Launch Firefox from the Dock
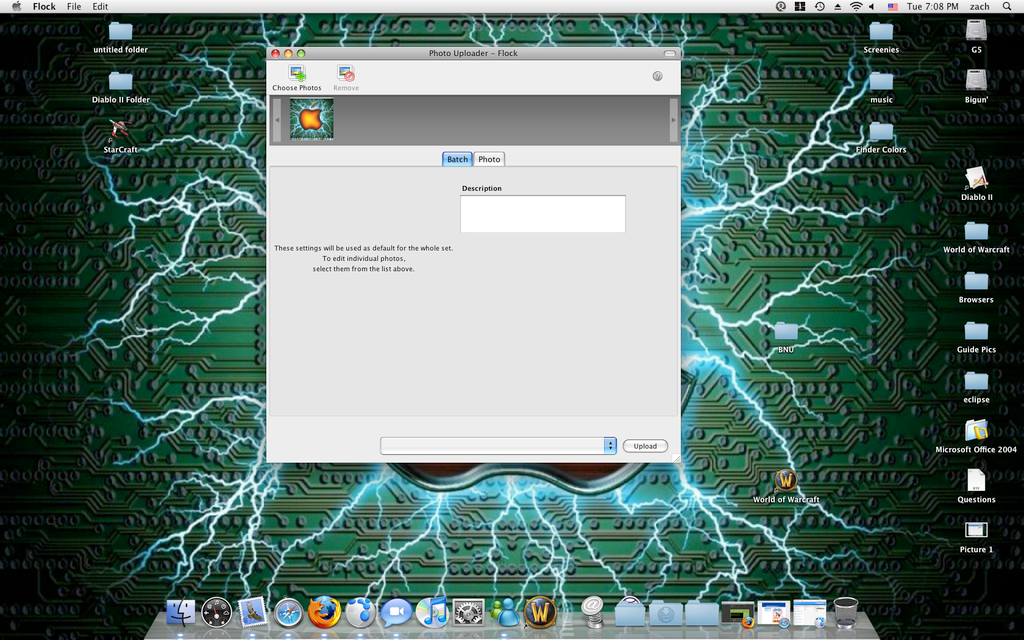The height and width of the screenshot is (640, 1024). coord(325,613)
